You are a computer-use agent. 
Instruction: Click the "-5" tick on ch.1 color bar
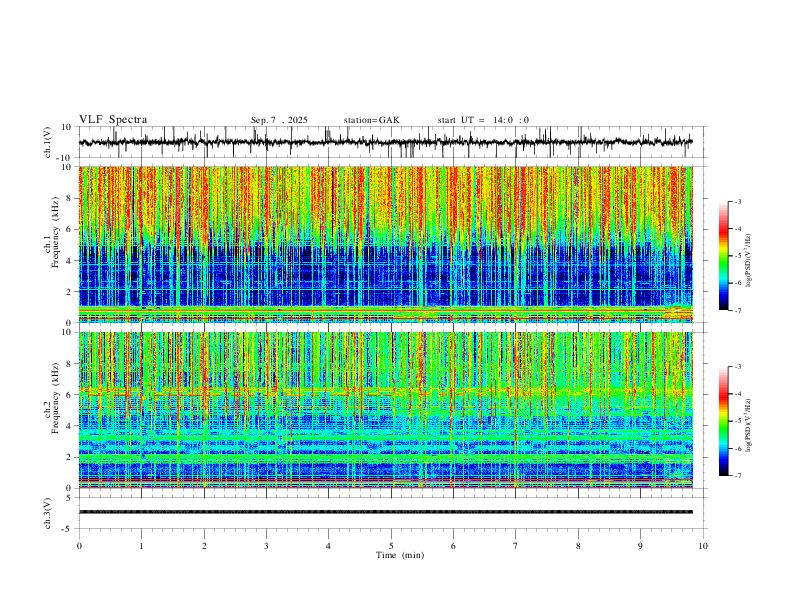point(737,256)
